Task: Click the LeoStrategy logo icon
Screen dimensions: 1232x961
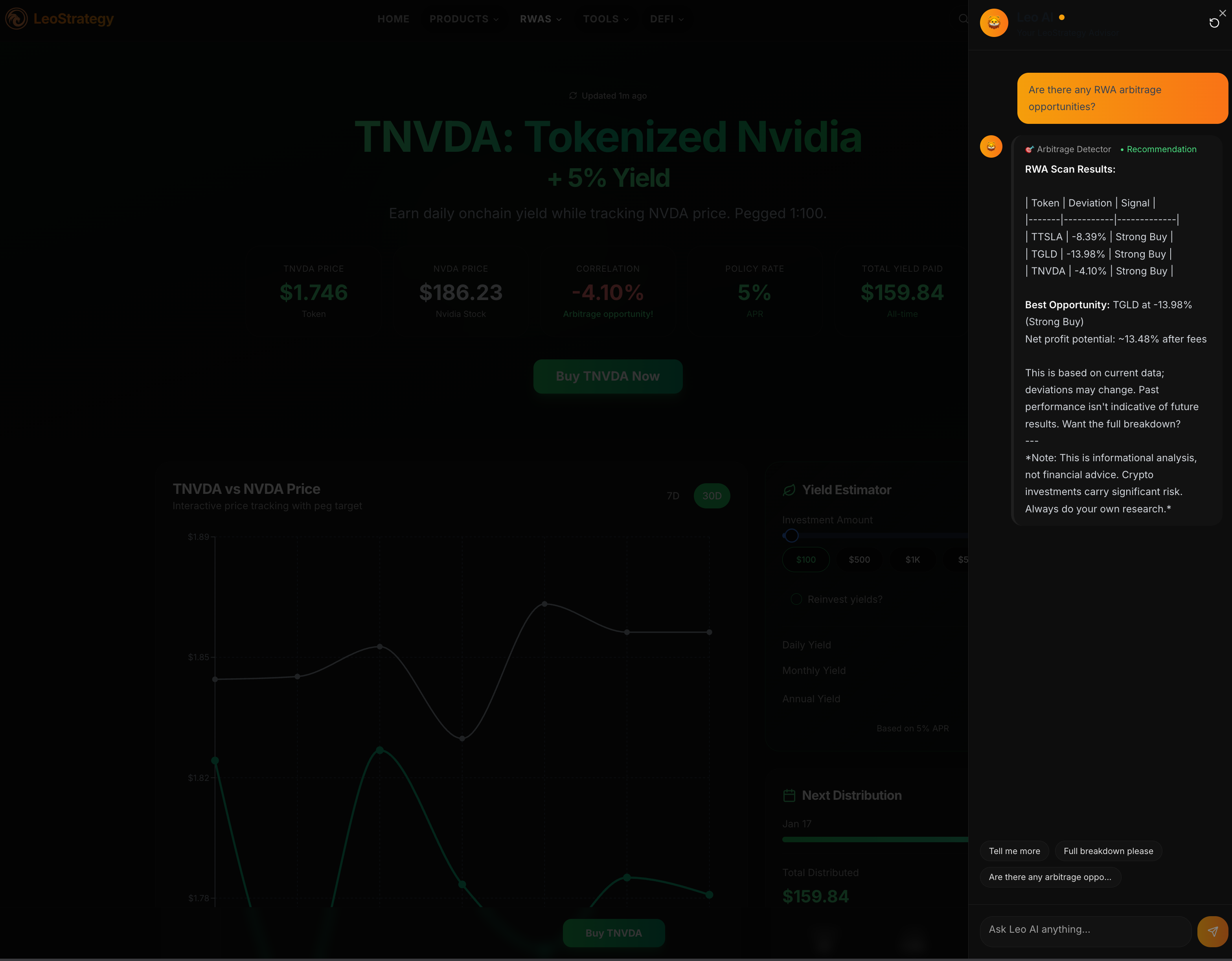Action: [17, 18]
